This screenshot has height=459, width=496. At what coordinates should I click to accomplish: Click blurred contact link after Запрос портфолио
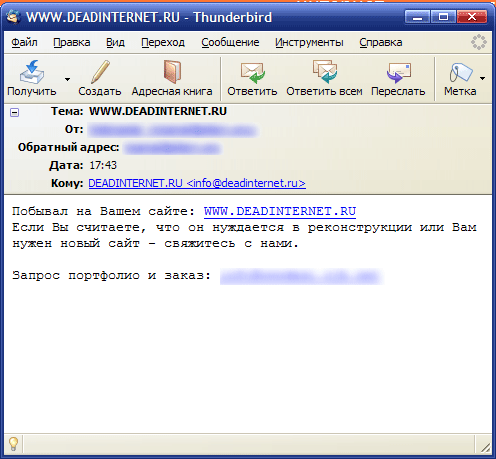(x=301, y=276)
